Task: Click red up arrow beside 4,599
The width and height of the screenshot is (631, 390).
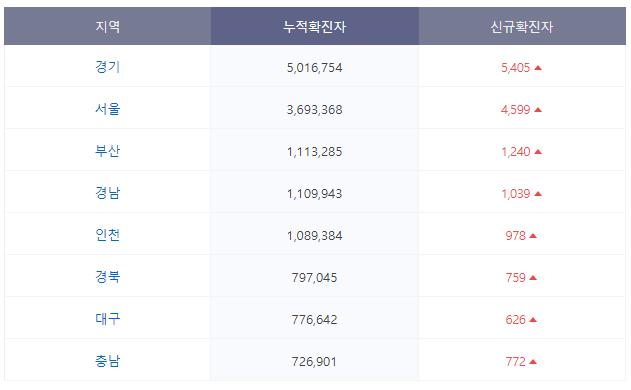Action: (x=538, y=110)
